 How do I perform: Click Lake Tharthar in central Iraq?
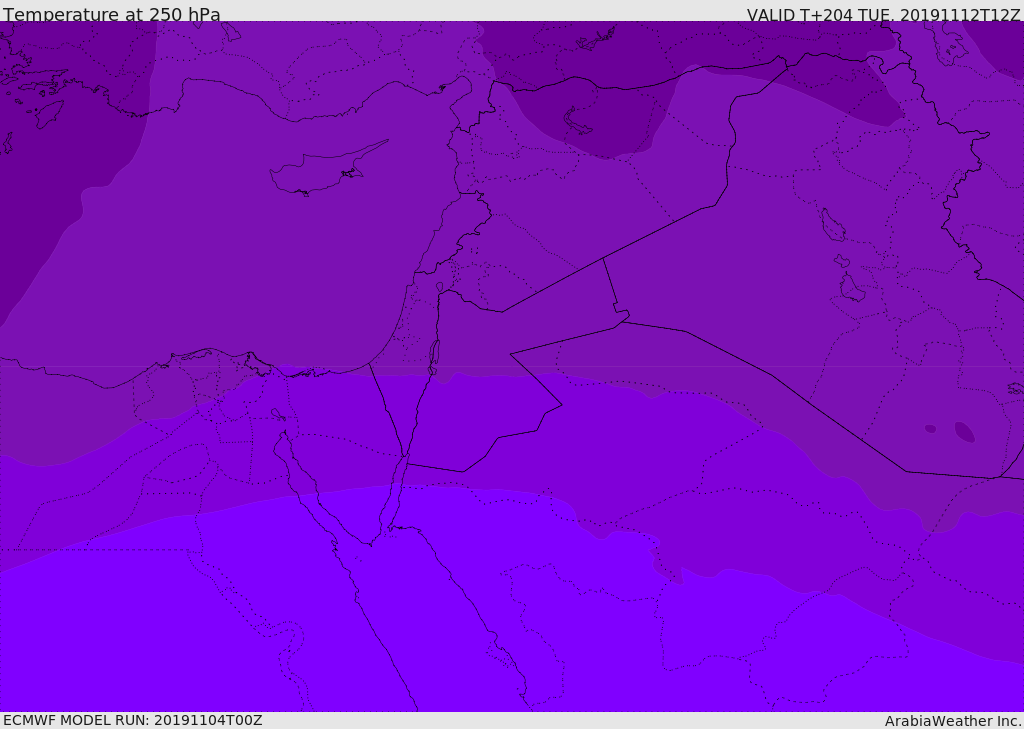tap(832, 226)
